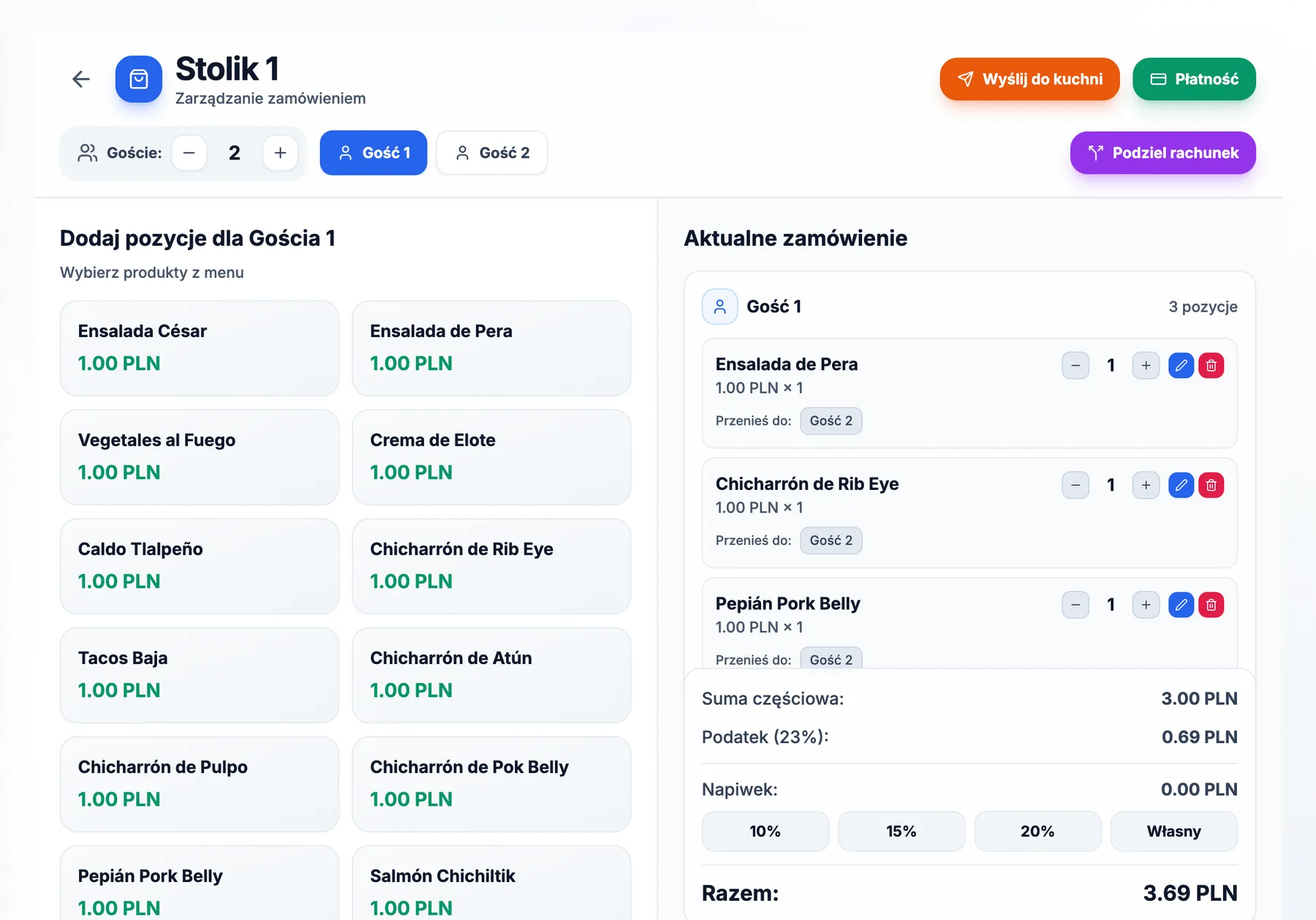Edit the Pepián Pork Belly order item
Image resolution: width=1316 pixels, height=920 pixels.
coord(1181,605)
